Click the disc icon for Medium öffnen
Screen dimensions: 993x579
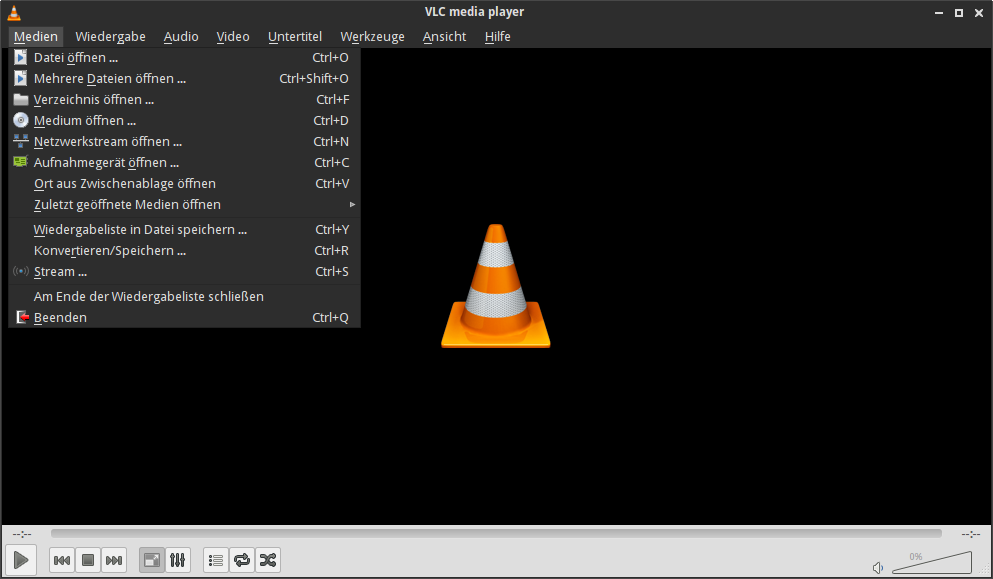21,120
